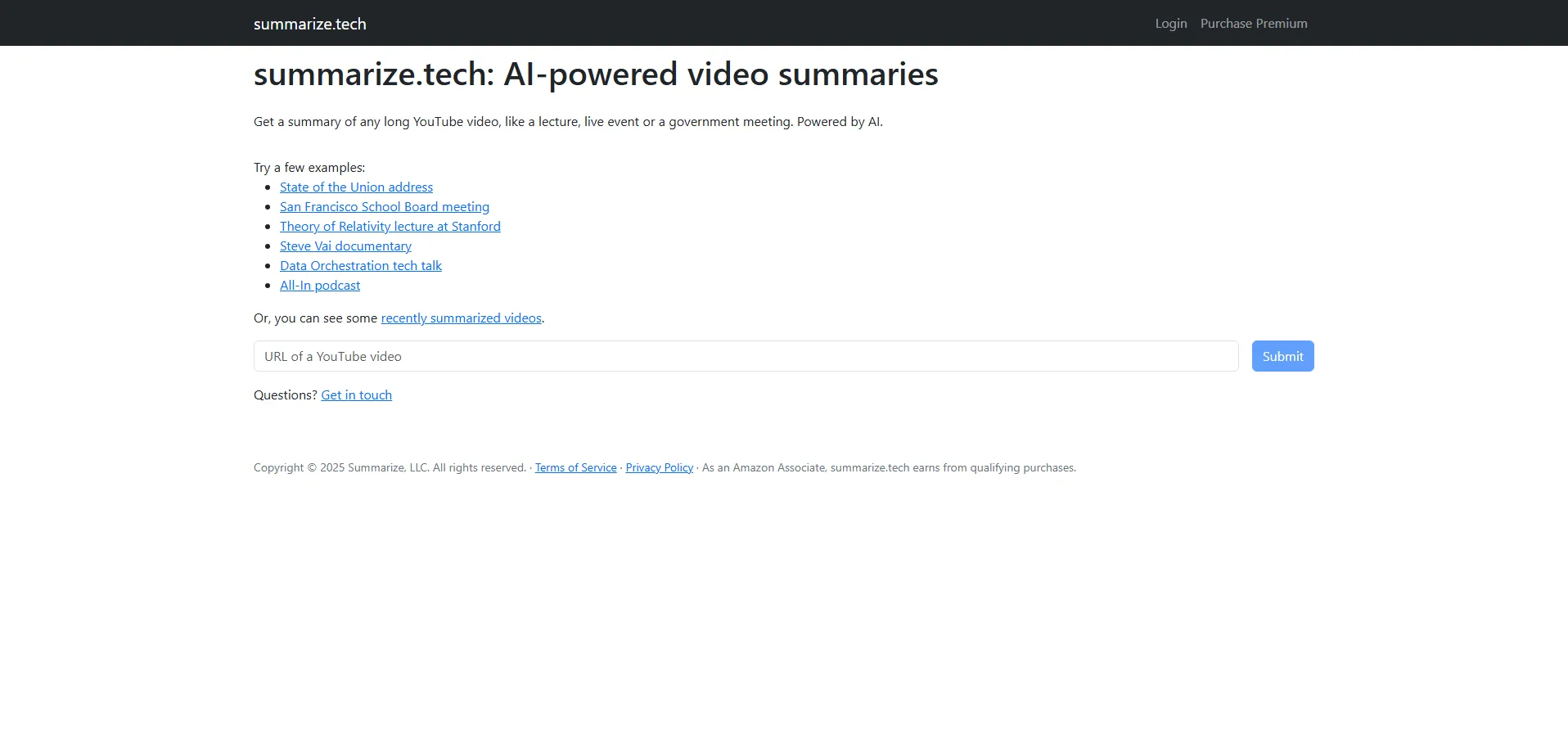Go to Purchase Premium
Image resolution: width=1568 pixels, height=744 pixels.
tap(1253, 24)
